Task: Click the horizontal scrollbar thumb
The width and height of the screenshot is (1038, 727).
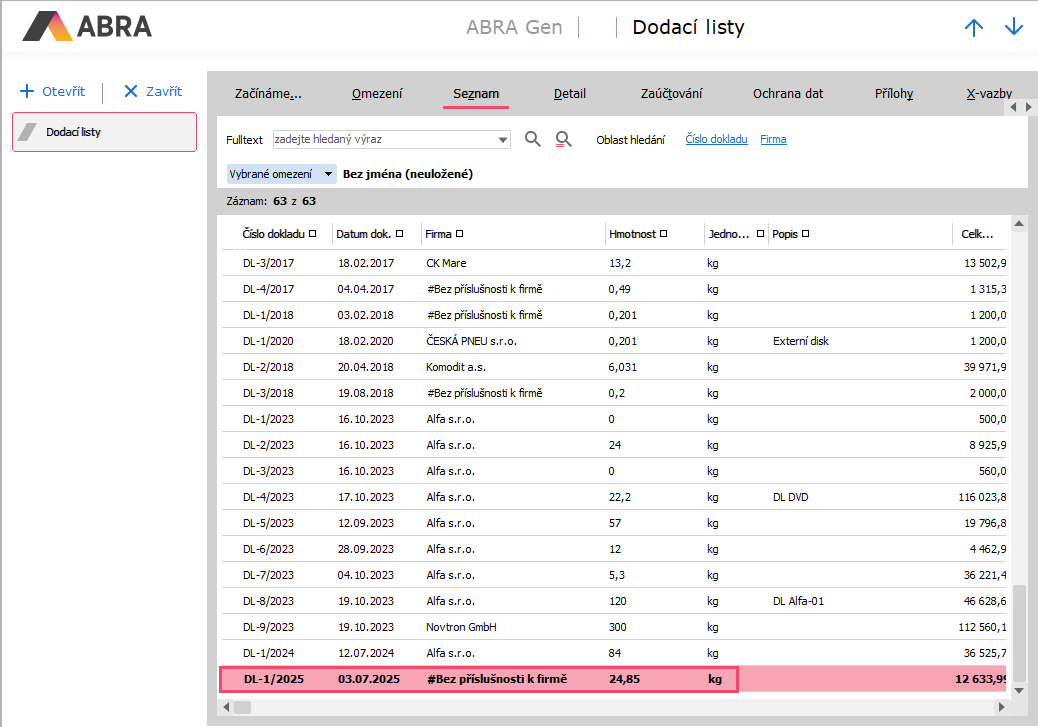Action: click(242, 707)
